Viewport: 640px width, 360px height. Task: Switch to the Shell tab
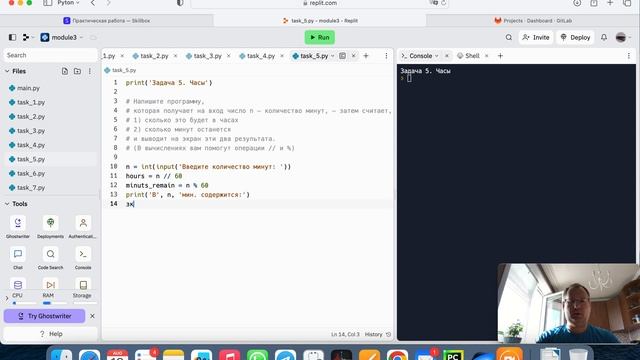[x=468, y=56]
